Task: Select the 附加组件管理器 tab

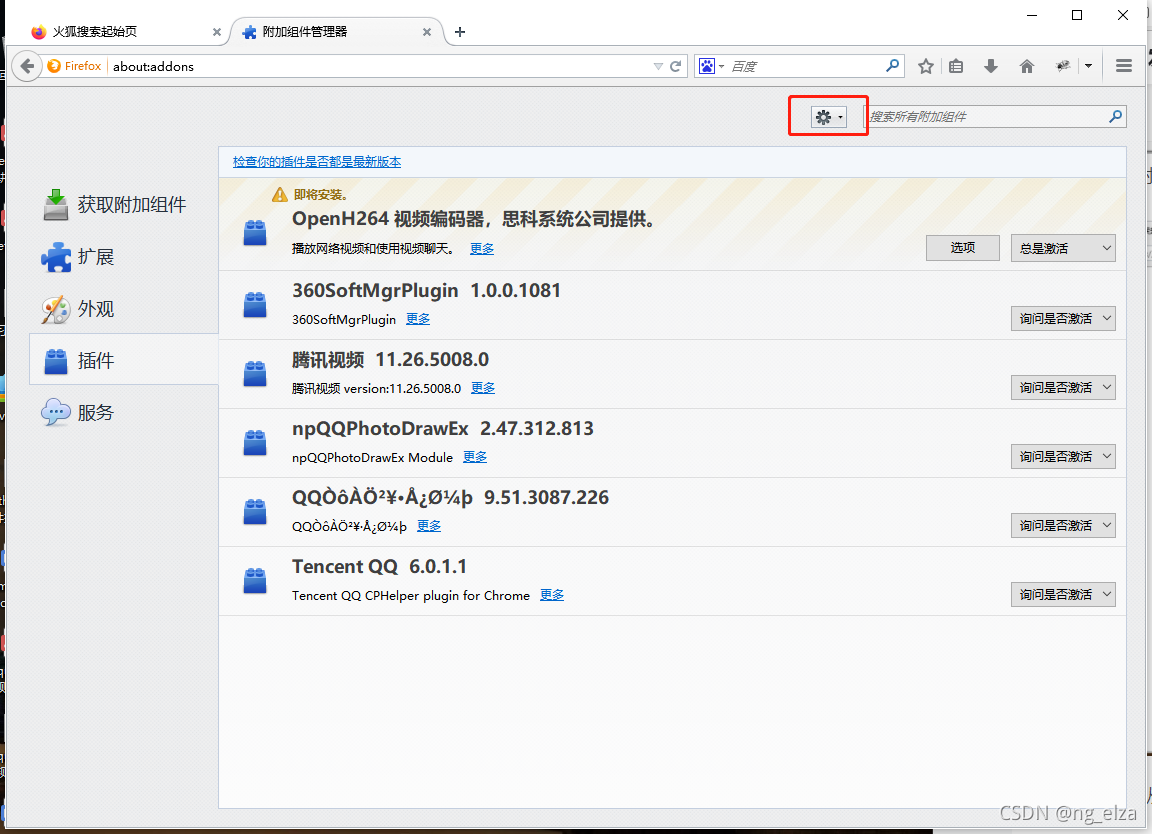Action: (334, 32)
